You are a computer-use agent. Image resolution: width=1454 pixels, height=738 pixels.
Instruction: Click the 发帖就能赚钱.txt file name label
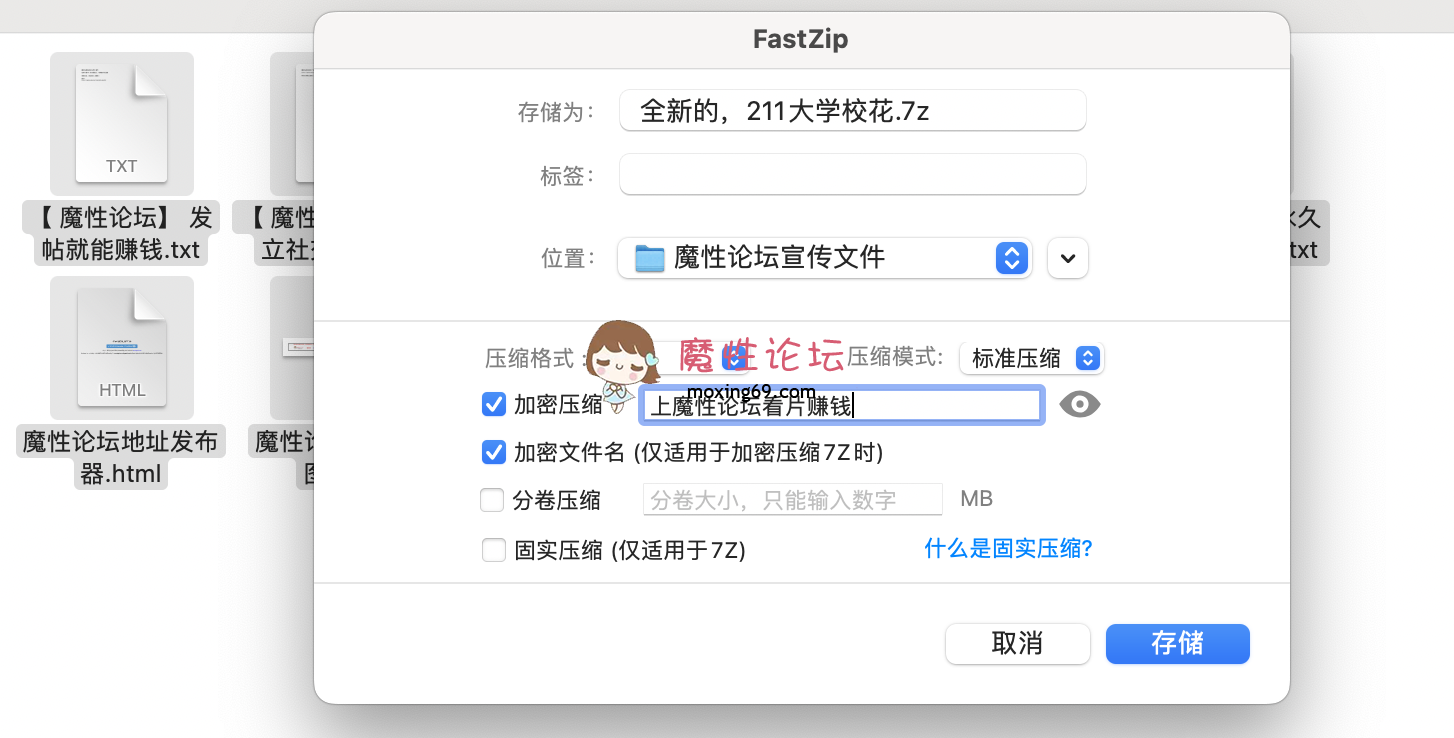(122, 232)
